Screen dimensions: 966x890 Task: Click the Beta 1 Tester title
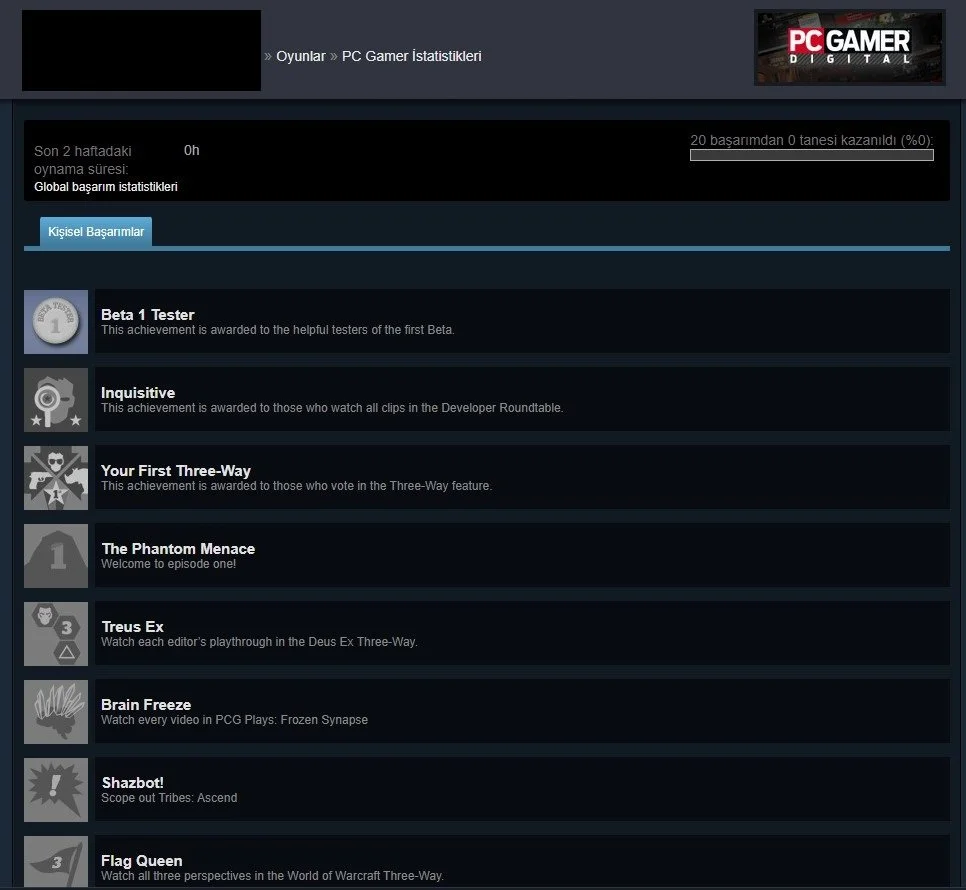pos(148,315)
